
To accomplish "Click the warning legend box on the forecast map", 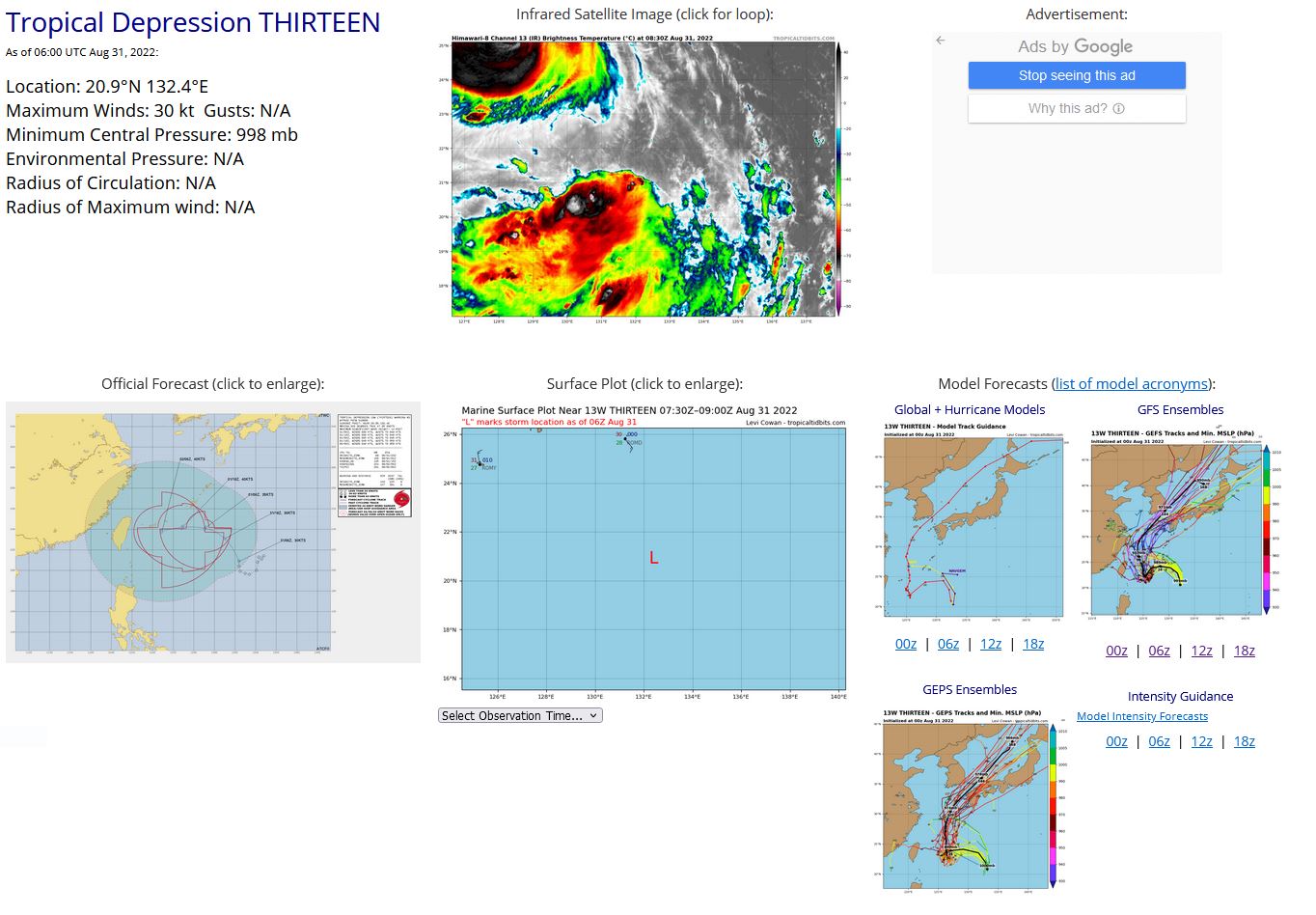I will coord(374,500).
